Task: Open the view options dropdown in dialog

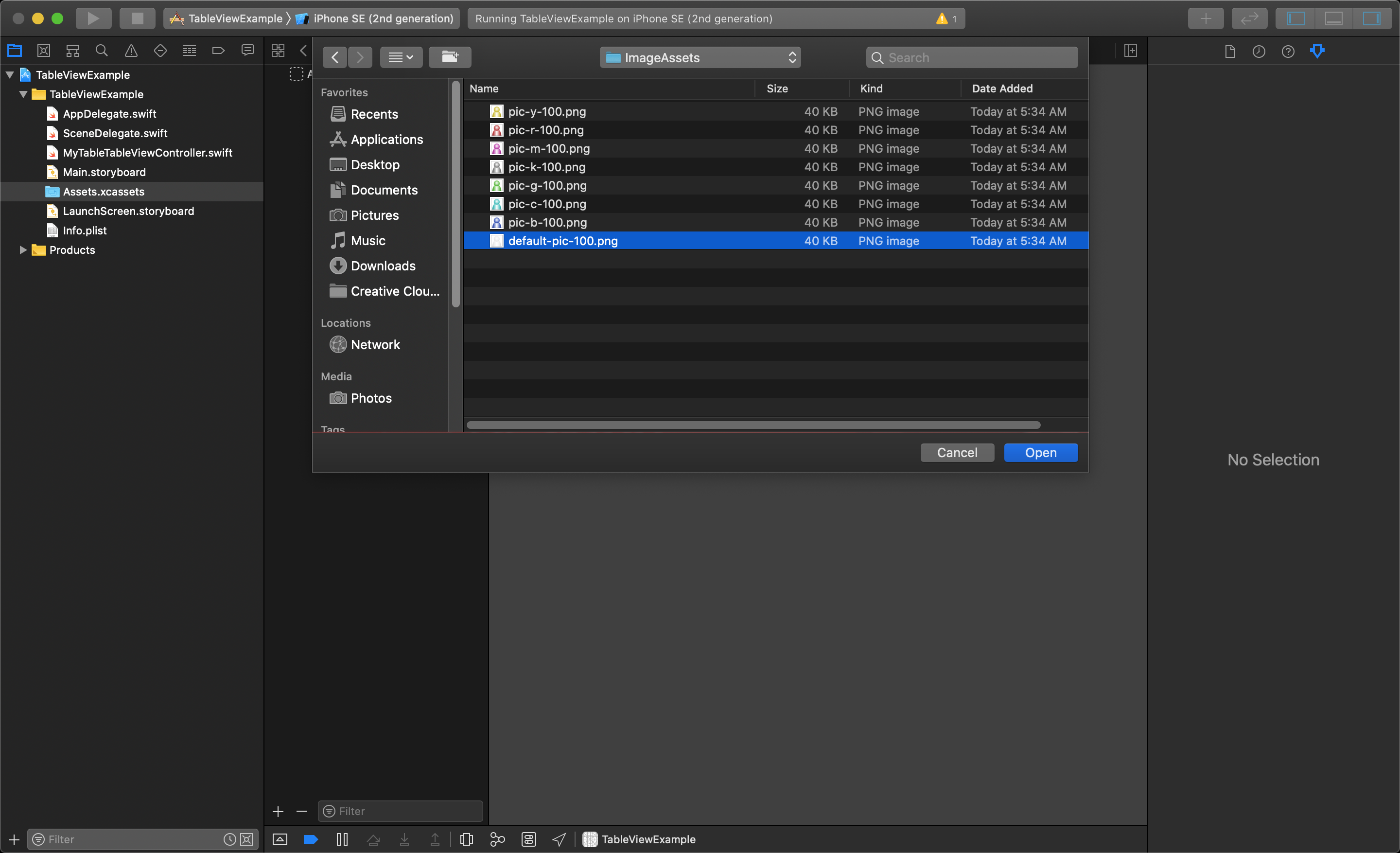Action: pos(401,57)
